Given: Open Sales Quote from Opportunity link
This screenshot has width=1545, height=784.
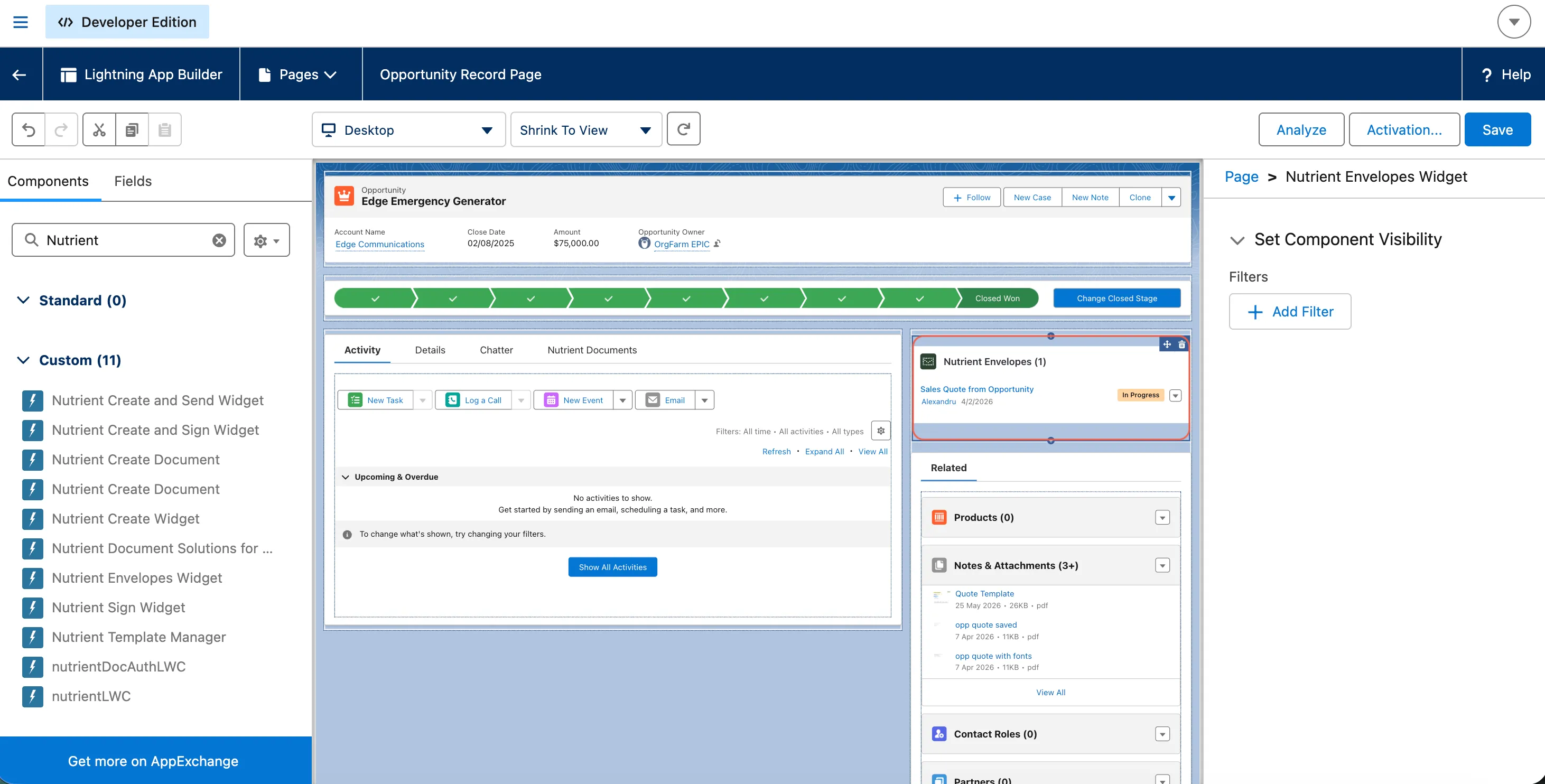Looking at the screenshot, I should pyautogui.click(x=977, y=389).
